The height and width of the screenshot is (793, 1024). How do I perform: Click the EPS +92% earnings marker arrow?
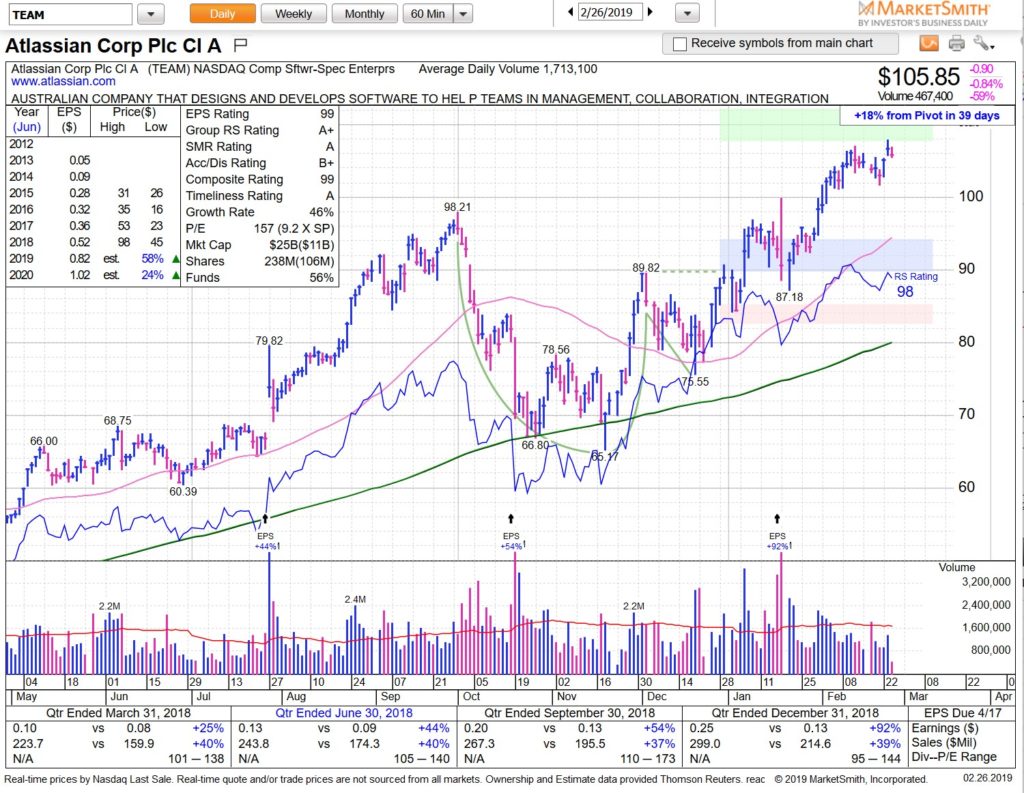pos(777,519)
